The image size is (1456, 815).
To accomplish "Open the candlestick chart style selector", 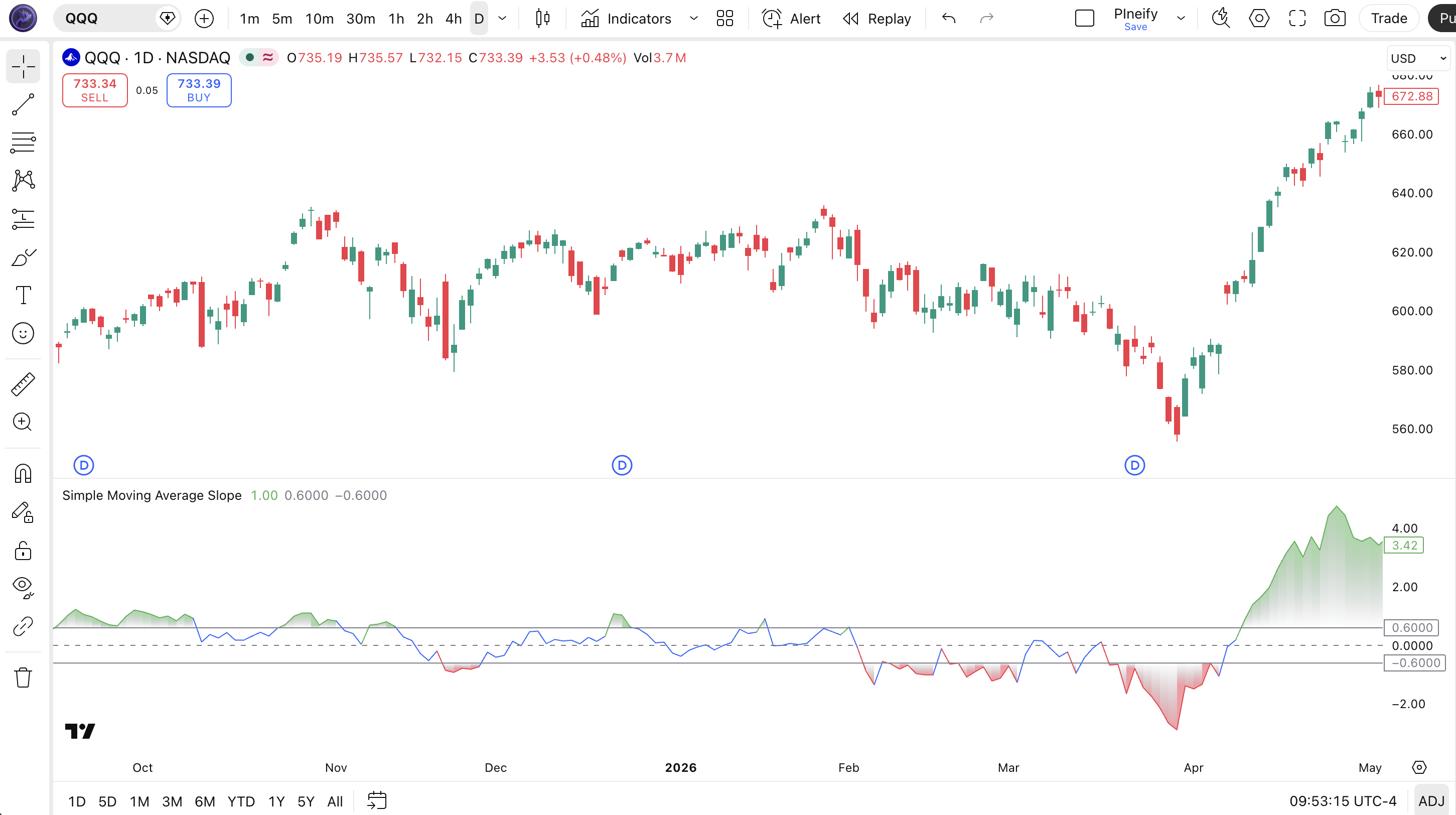I will (x=542, y=19).
